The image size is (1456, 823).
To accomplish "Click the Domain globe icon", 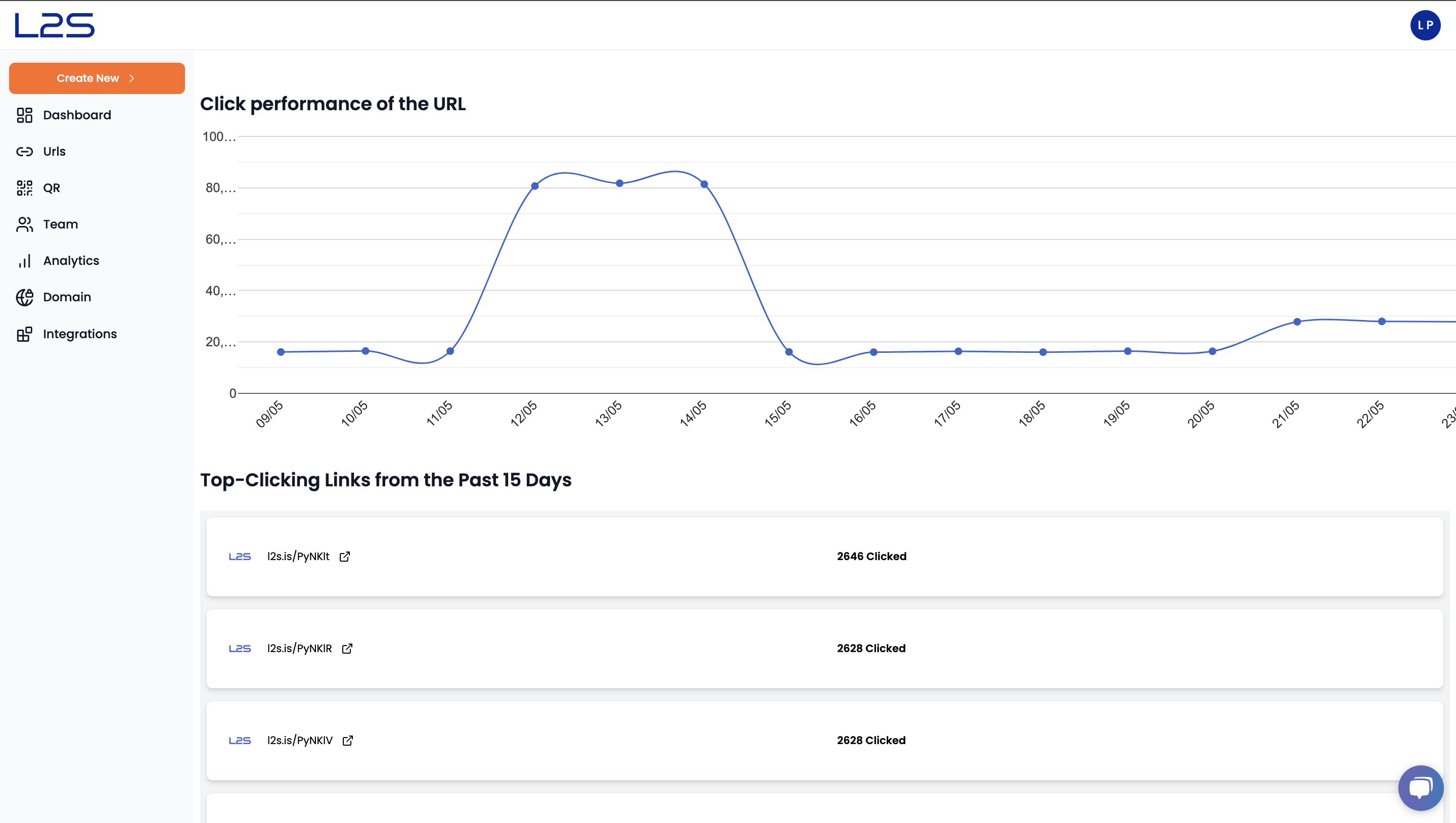I will tap(24, 297).
